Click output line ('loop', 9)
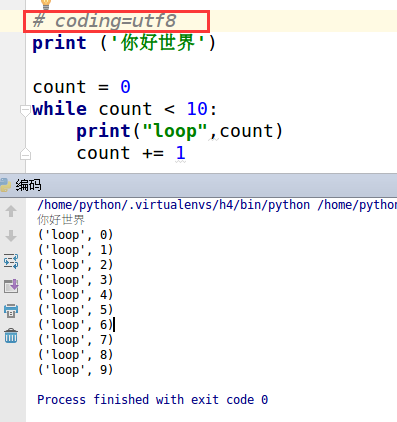This screenshot has height=422, width=397. click(76, 370)
